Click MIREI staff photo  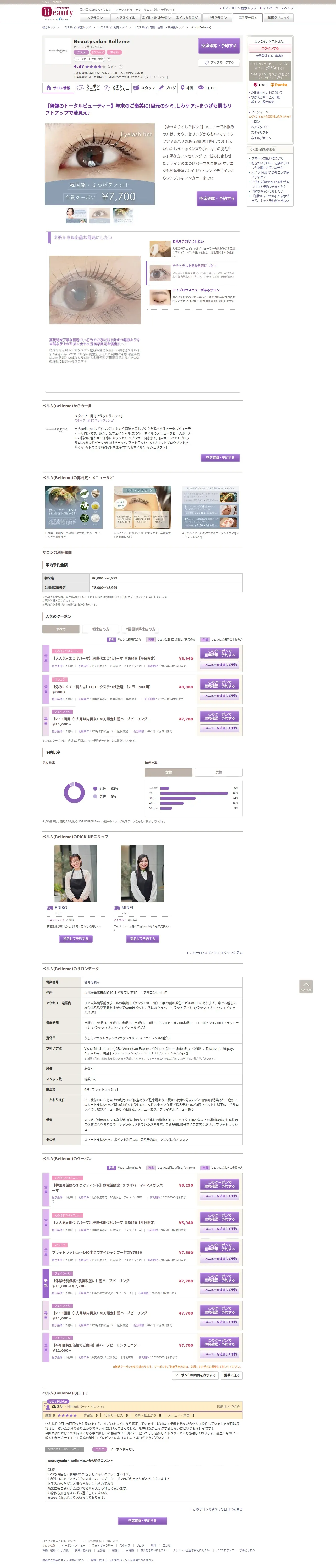(142, 873)
